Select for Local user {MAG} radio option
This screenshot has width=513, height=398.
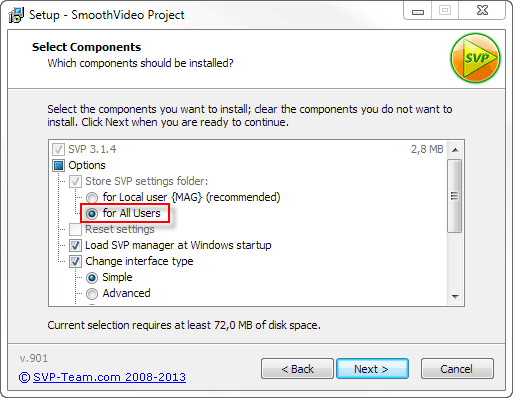tap(92, 197)
